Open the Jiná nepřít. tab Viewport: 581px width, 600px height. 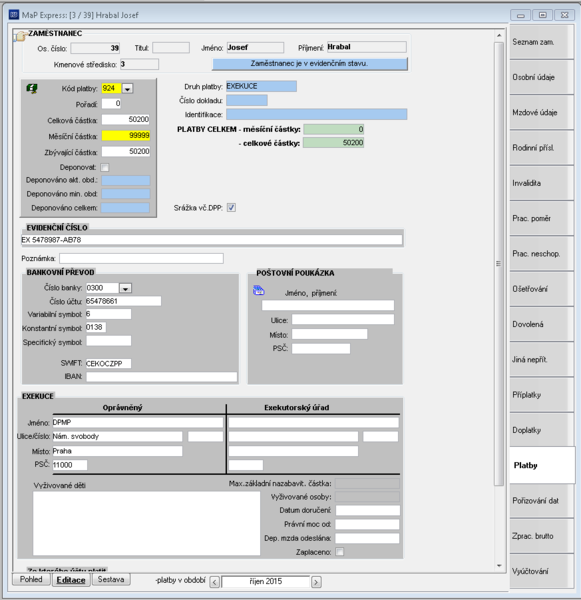click(542, 360)
